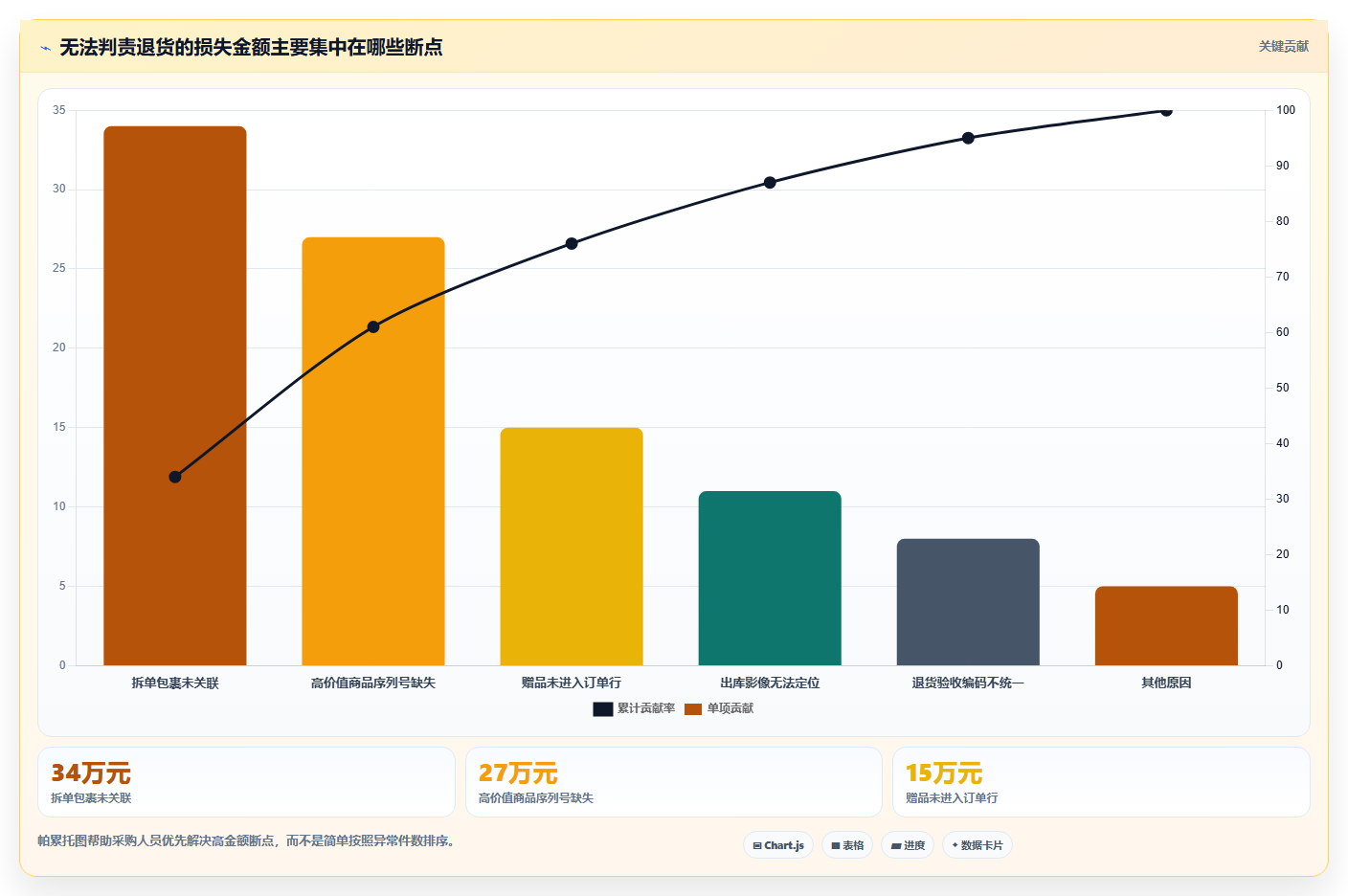Click 赠品未进入订单行 caption under 15万元
The height and width of the screenshot is (896, 1348).
[952, 798]
